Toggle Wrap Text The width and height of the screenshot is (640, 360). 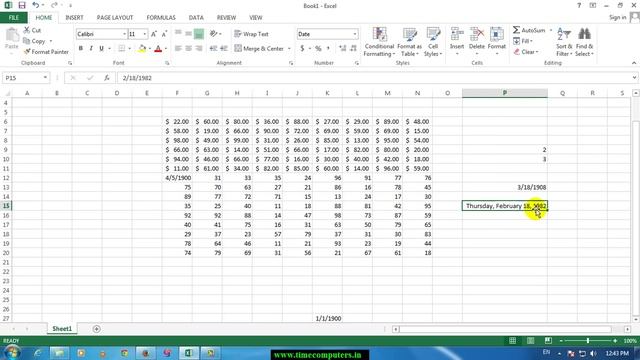point(251,34)
